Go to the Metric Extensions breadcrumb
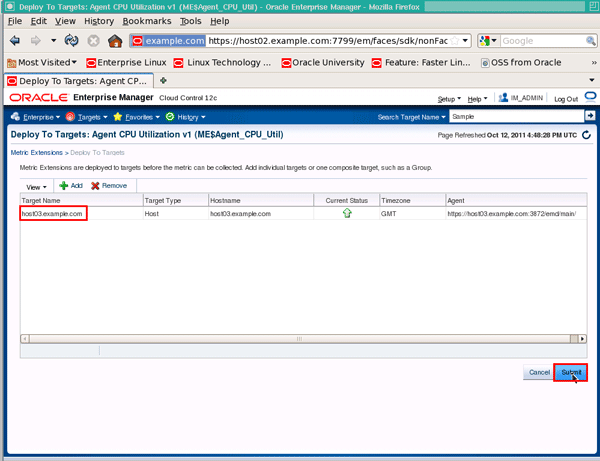The width and height of the screenshot is (600, 461). click(36, 153)
